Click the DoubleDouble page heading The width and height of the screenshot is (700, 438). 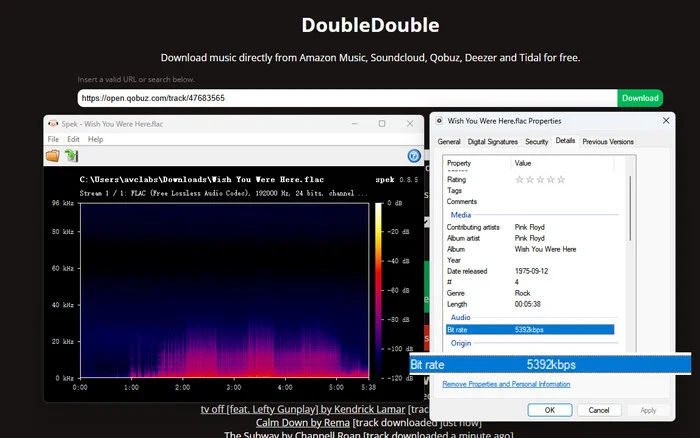click(x=371, y=25)
